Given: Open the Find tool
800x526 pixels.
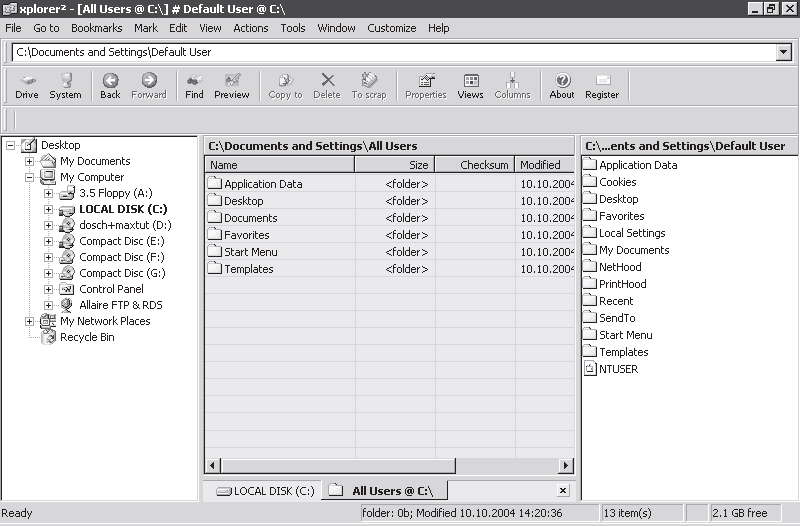Looking at the screenshot, I should pyautogui.click(x=194, y=86).
